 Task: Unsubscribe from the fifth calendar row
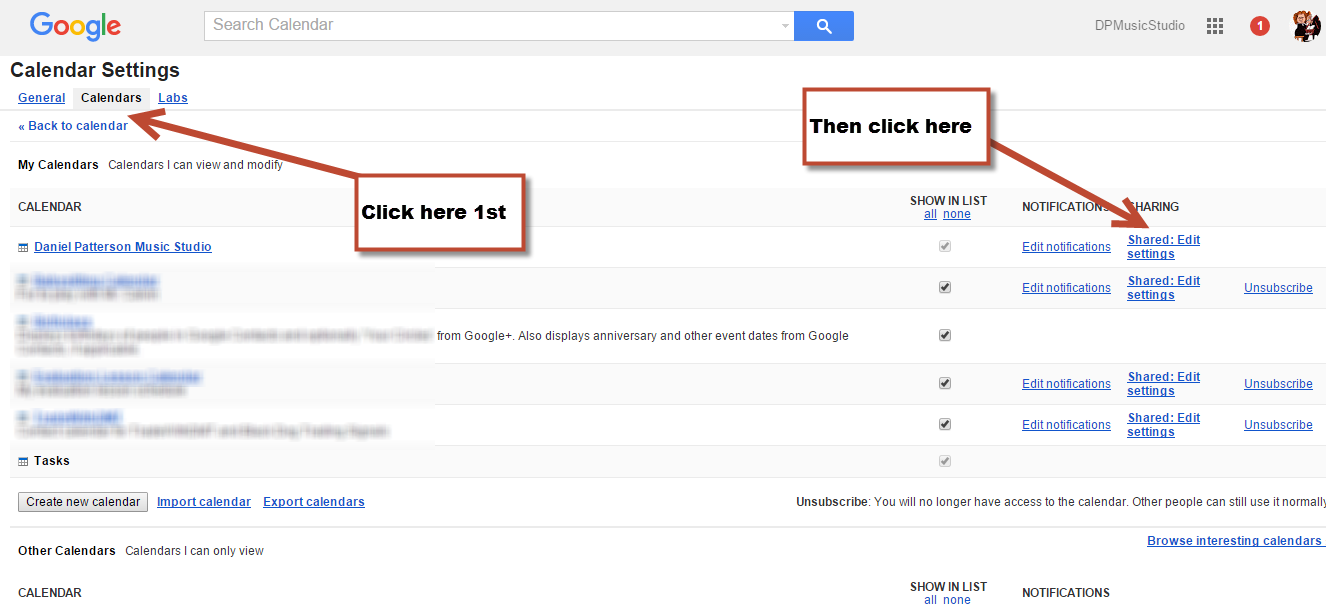(x=1278, y=425)
